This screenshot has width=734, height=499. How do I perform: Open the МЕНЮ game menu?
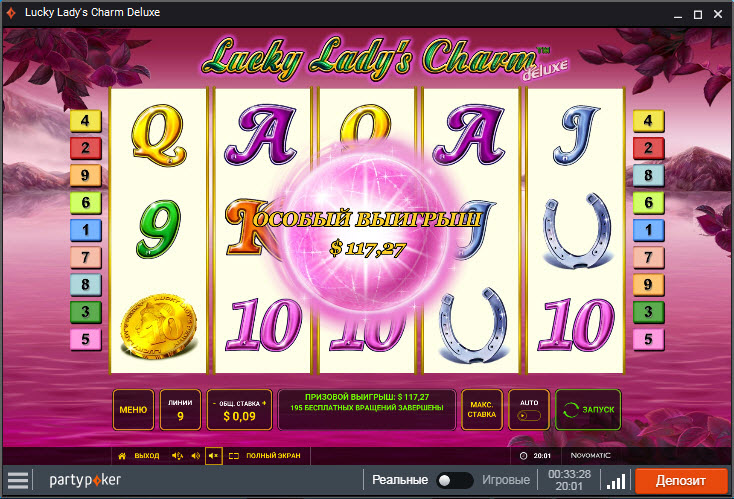[x=133, y=410]
